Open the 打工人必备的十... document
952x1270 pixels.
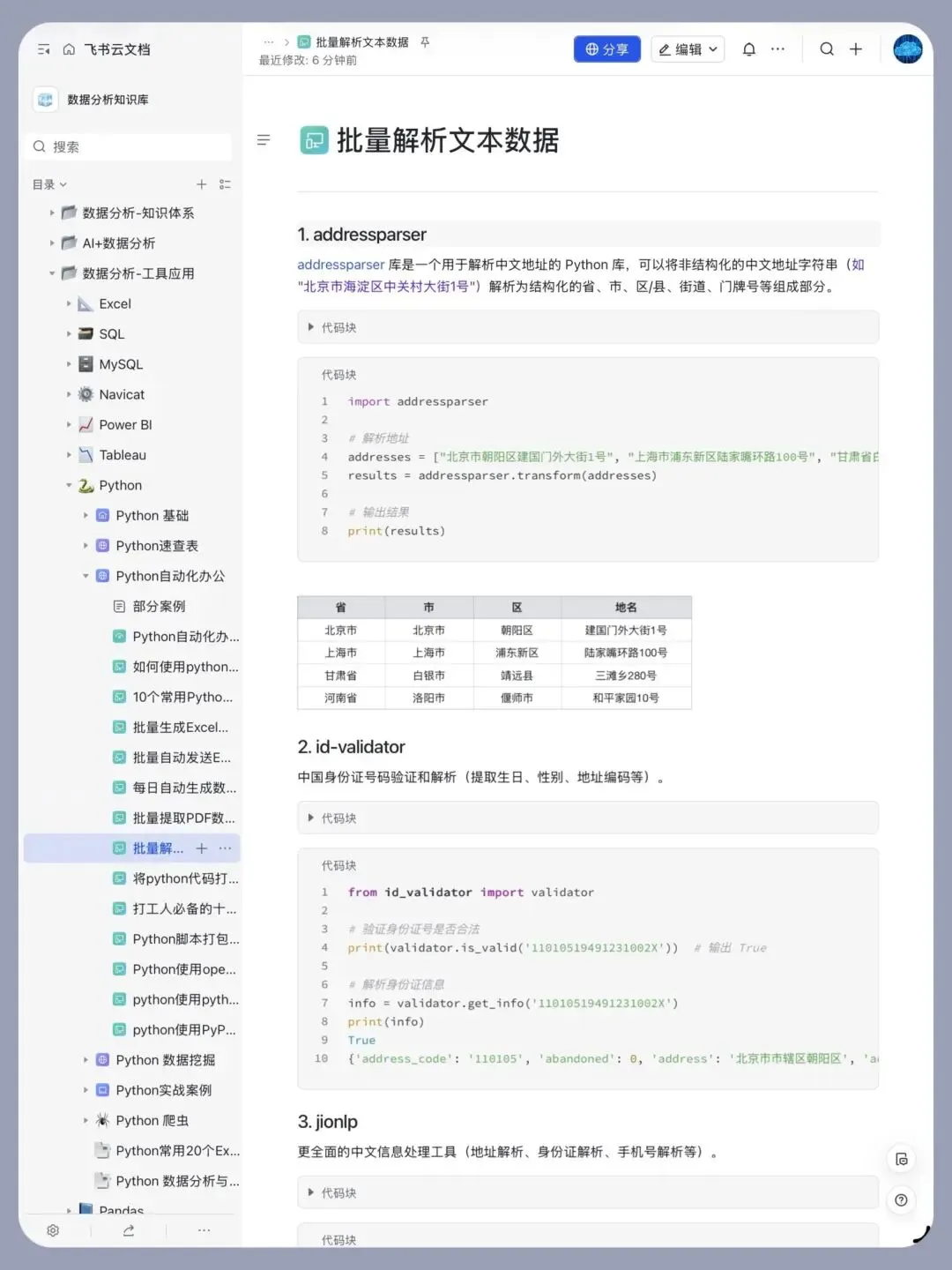point(184,908)
